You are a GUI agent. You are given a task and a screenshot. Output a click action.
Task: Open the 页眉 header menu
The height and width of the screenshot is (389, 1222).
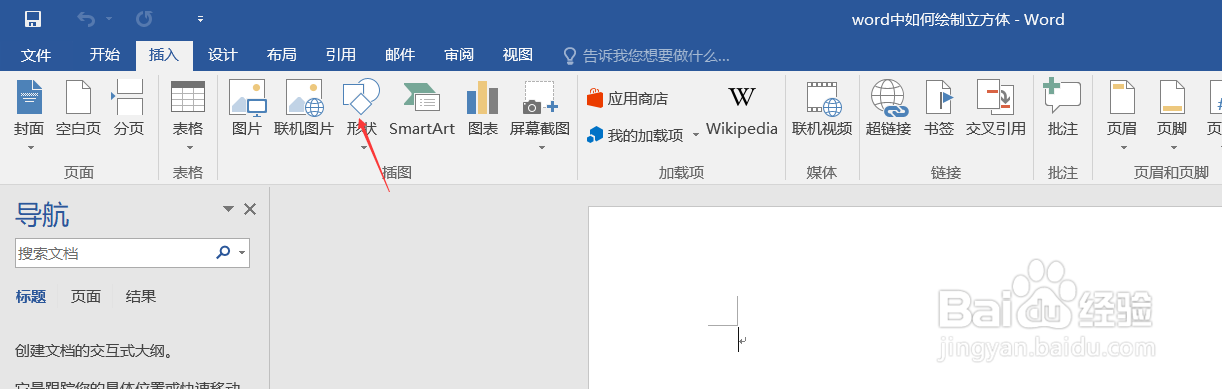click(1122, 115)
